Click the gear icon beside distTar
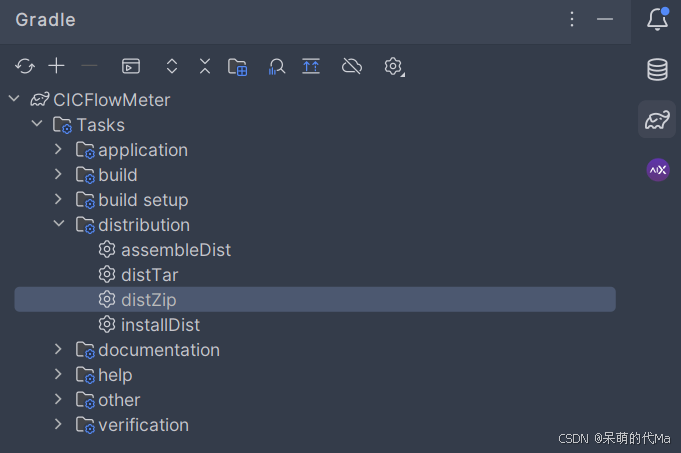681x453 pixels. (x=107, y=274)
